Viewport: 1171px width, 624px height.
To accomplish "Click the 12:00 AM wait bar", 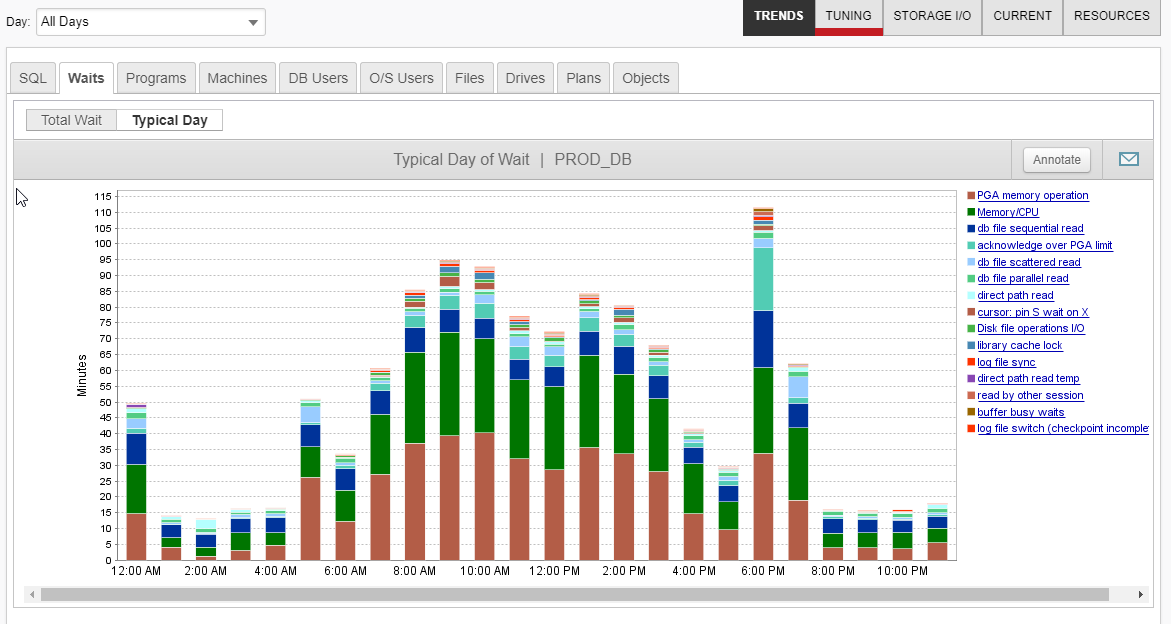I will (136, 481).
